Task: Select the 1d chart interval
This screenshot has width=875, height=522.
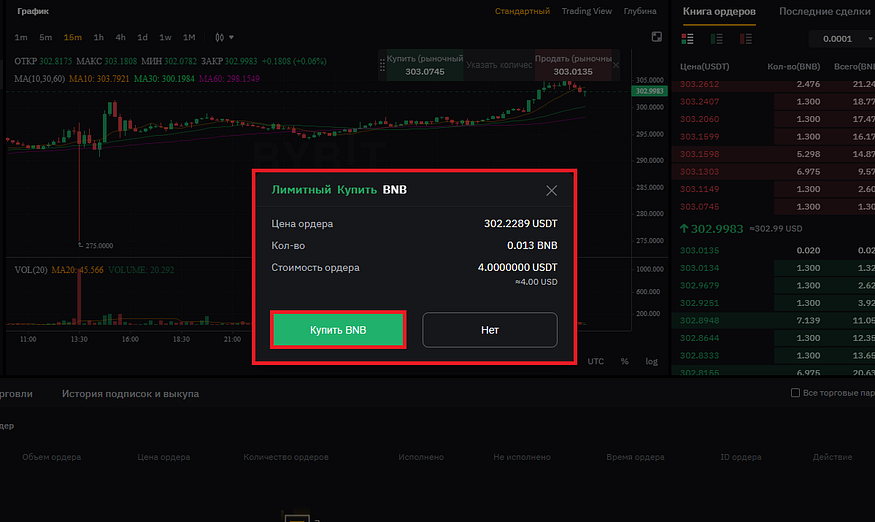Action: (143, 37)
